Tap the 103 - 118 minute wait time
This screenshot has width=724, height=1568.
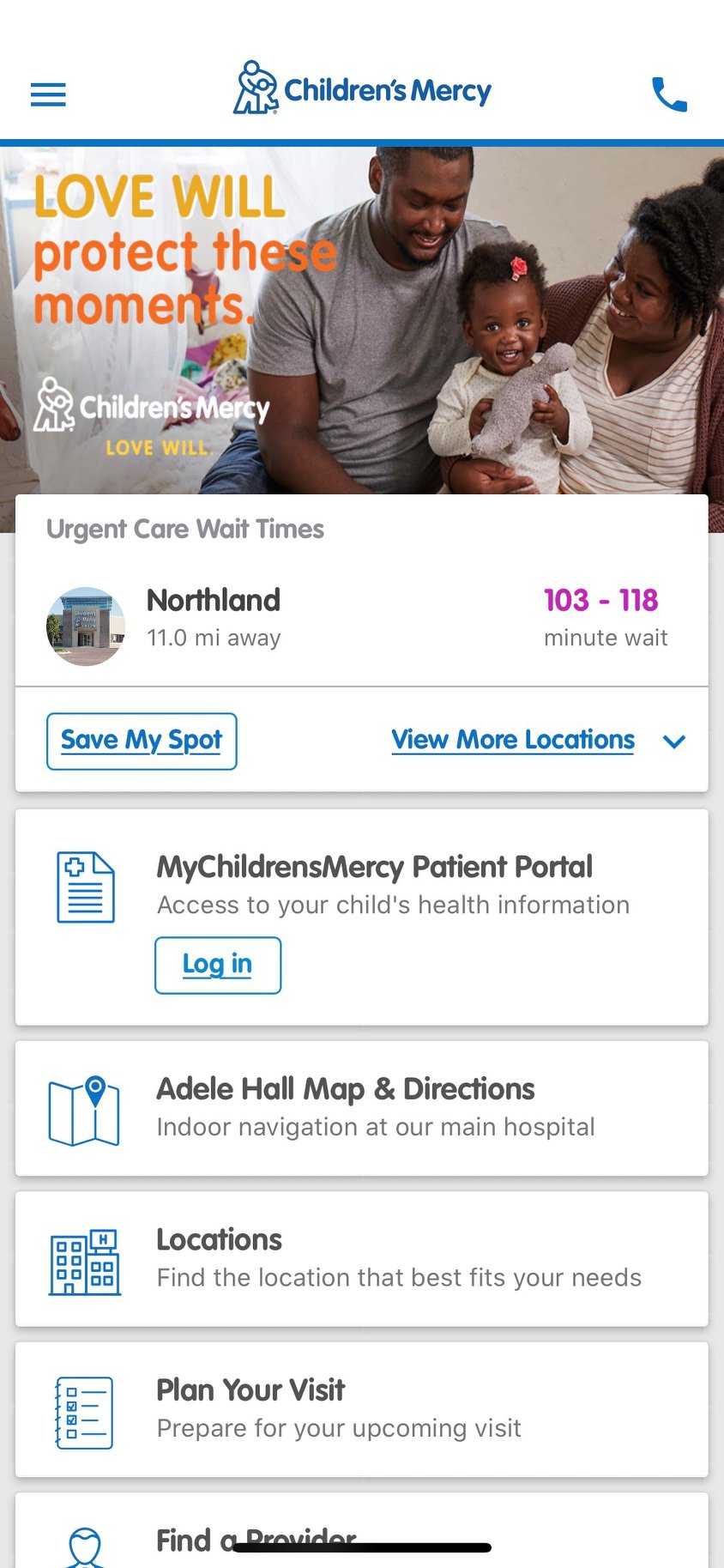(601, 601)
